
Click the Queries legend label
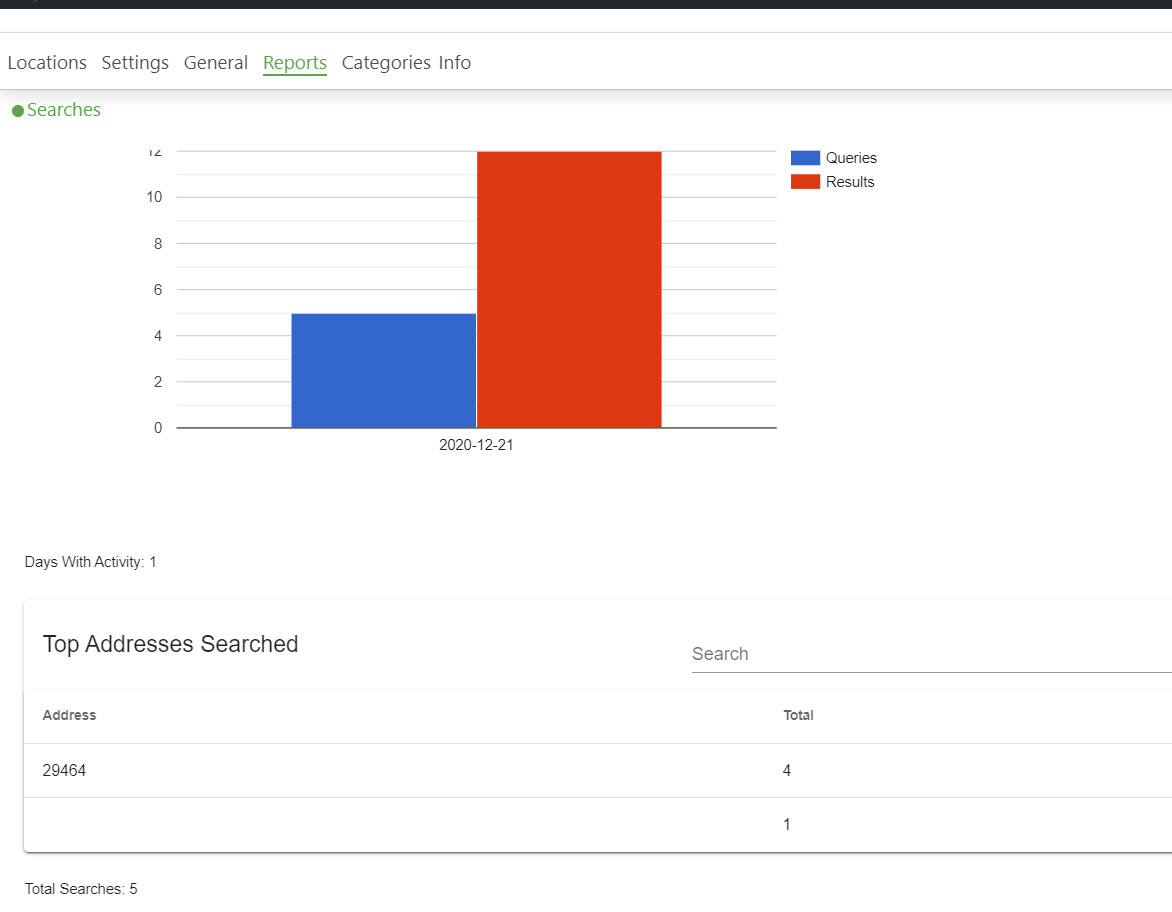[851, 158]
